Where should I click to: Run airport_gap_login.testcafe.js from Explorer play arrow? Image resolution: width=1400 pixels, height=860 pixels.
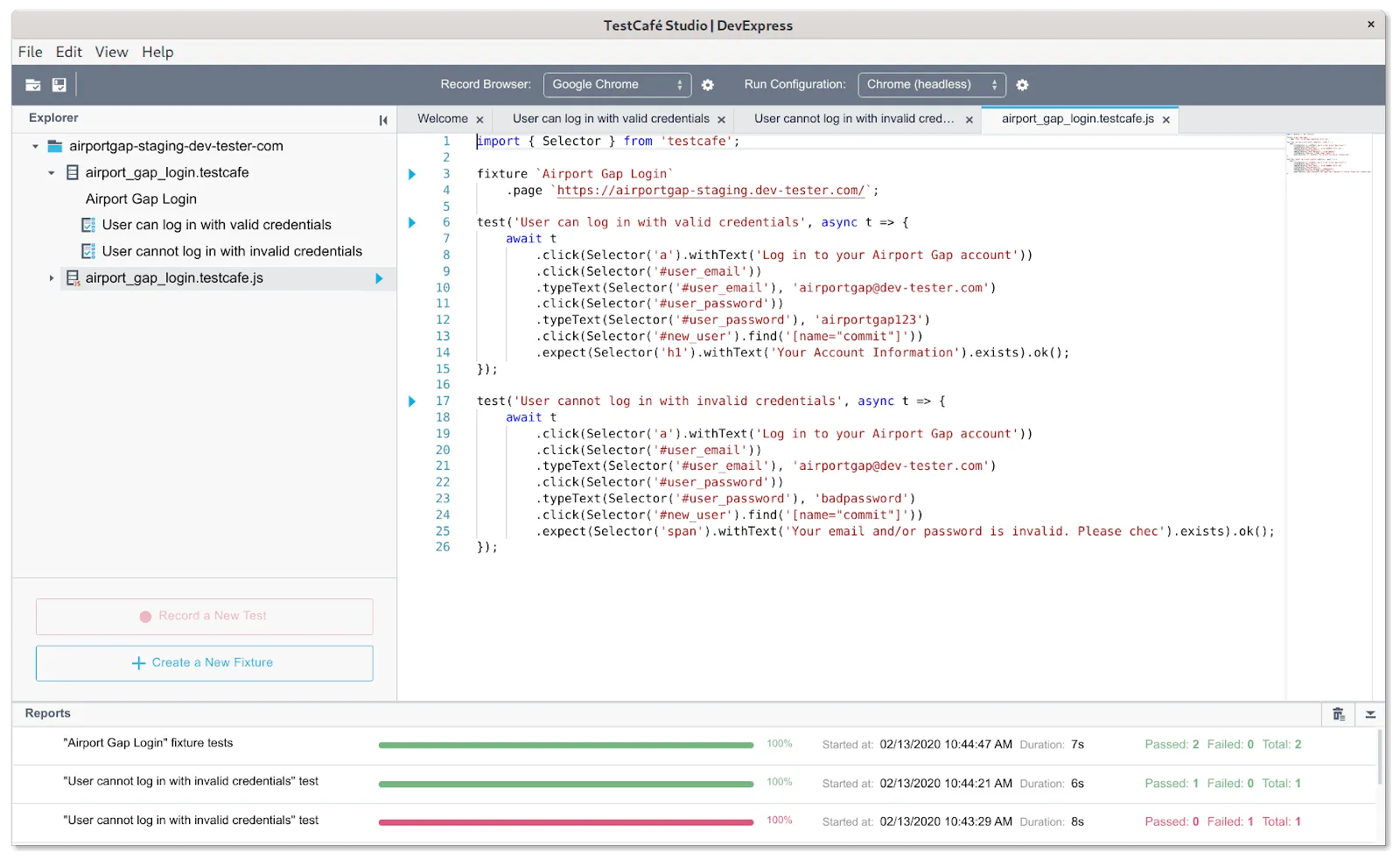tap(379, 278)
